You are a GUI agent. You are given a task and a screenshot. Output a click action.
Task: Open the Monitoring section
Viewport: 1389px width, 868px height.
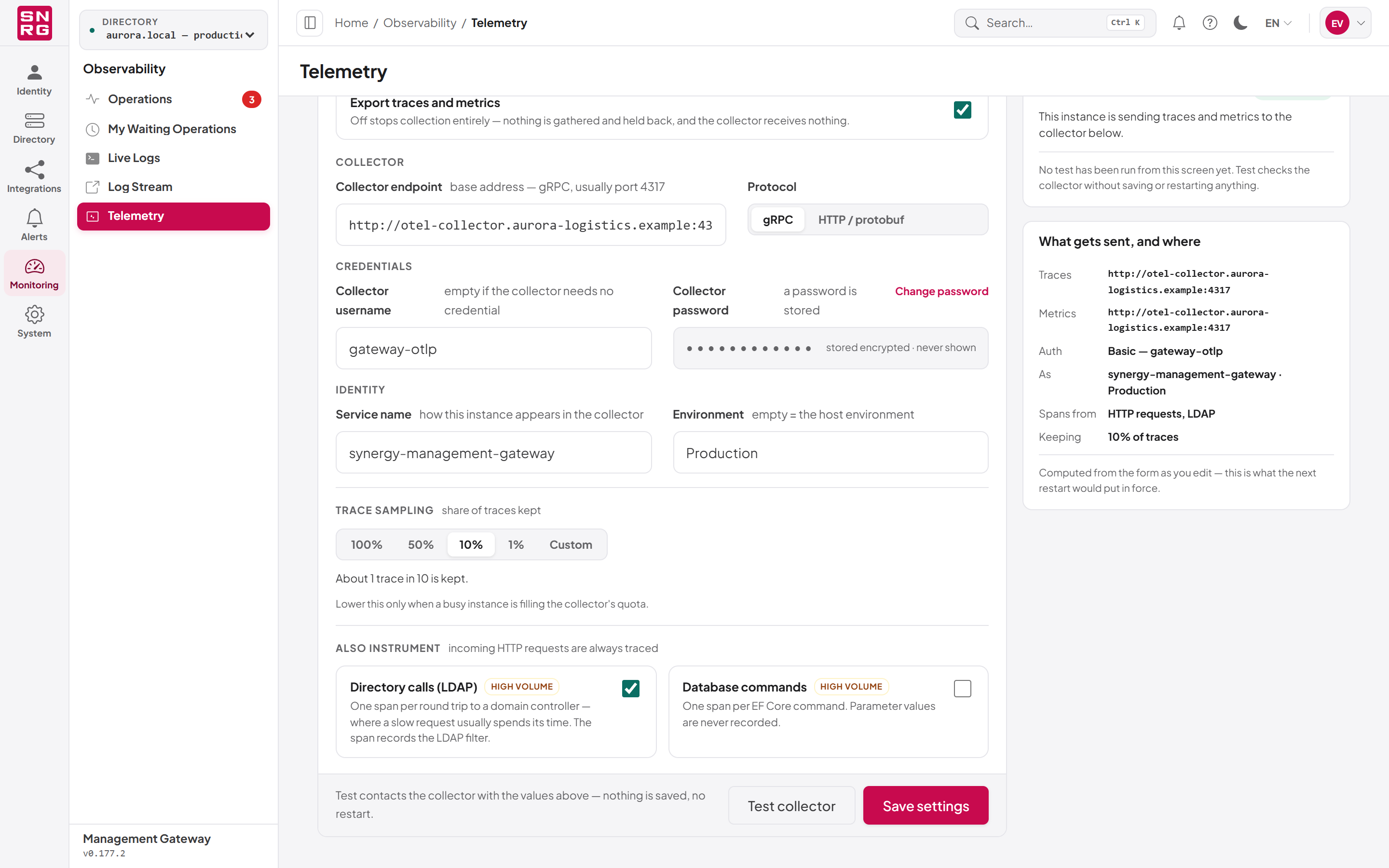pyautogui.click(x=34, y=273)
